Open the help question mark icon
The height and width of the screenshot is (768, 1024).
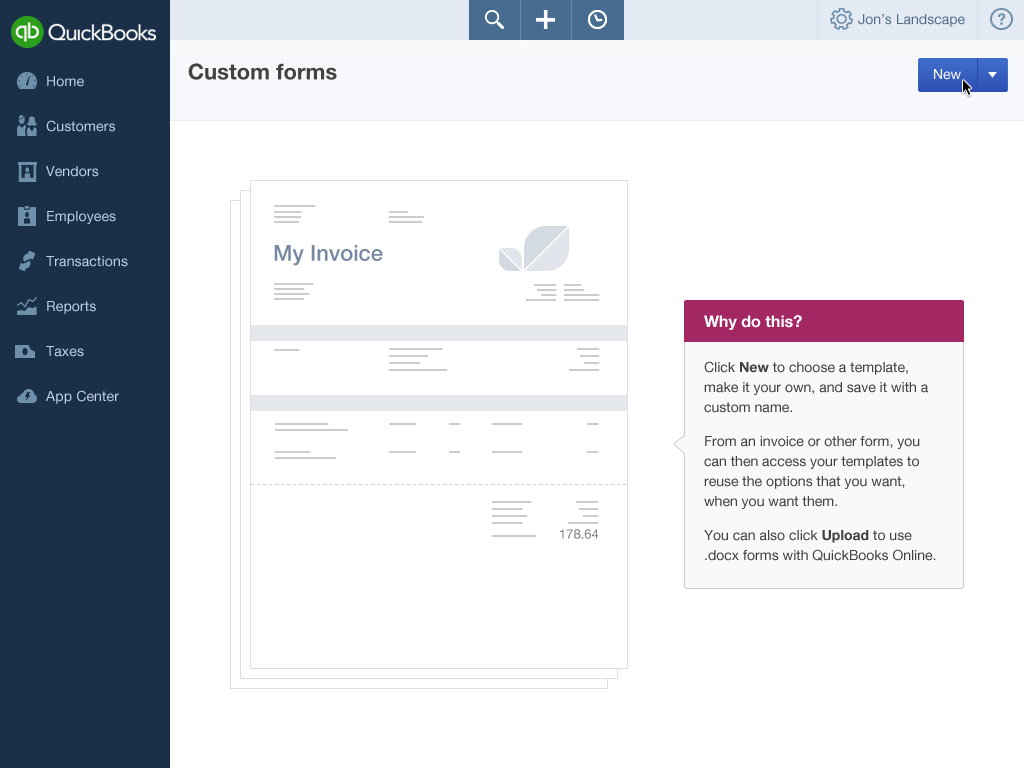click(x=1000, y=20)
